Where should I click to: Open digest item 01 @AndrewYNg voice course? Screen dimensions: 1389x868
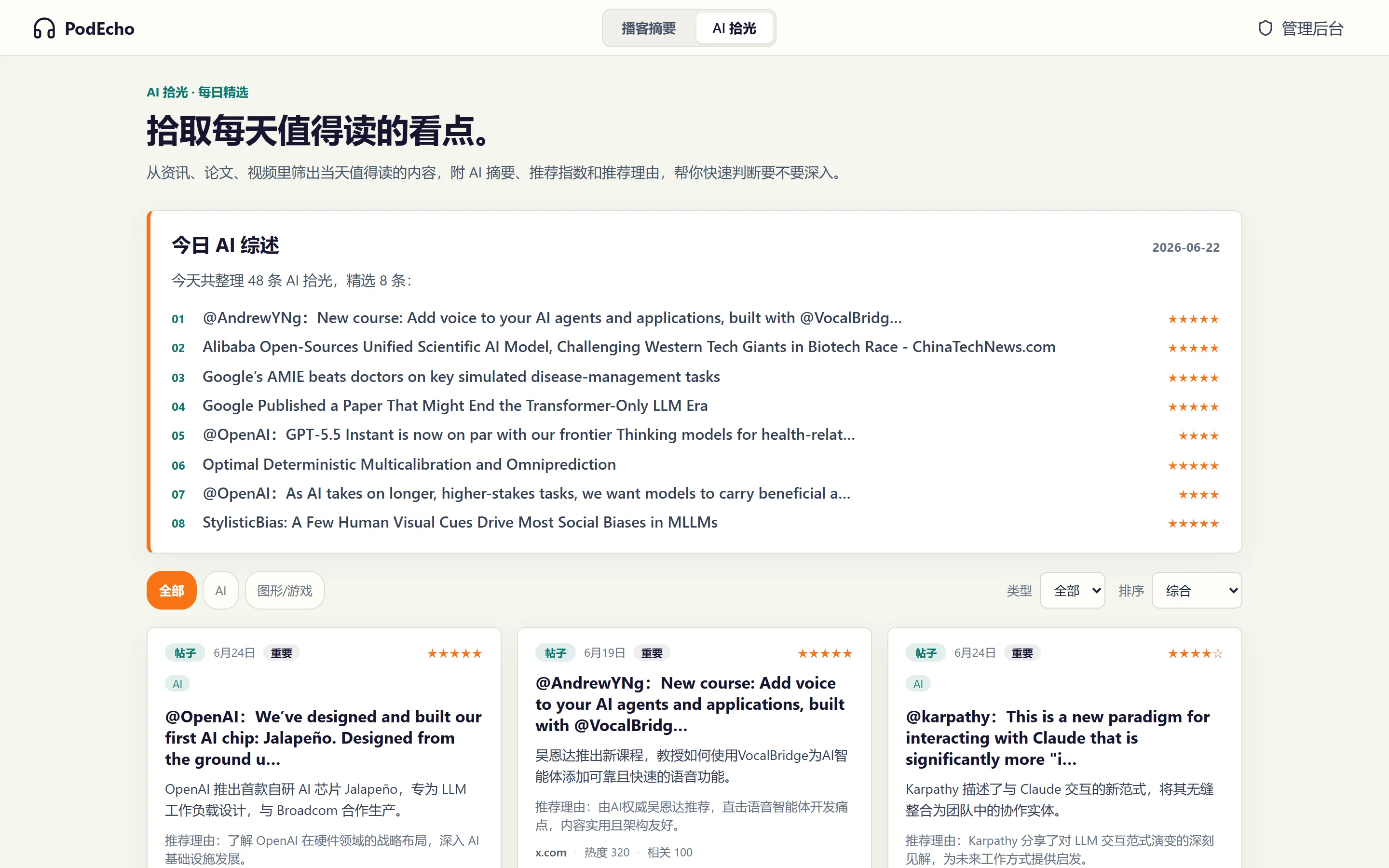coord(552,318)
